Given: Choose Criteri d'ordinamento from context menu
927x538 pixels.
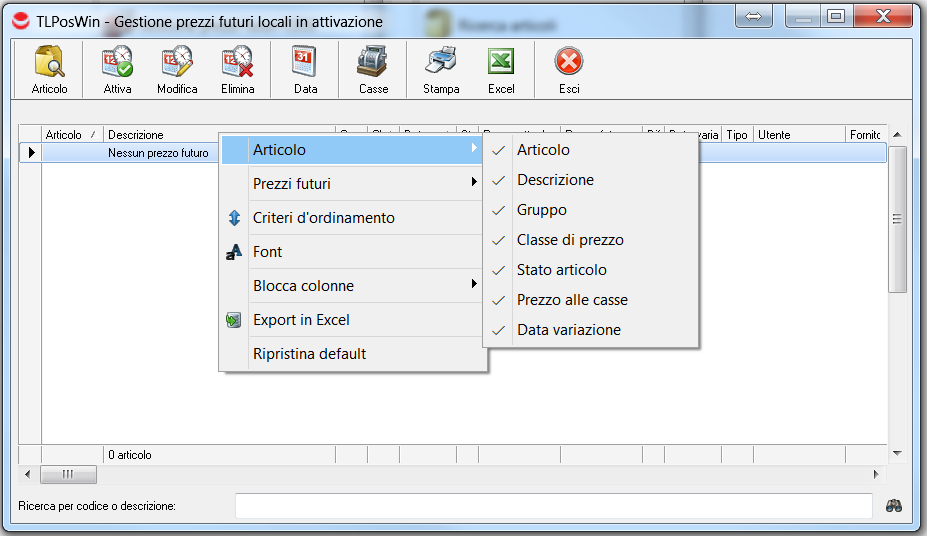Looking at the screenshot, I should [352, 218].
